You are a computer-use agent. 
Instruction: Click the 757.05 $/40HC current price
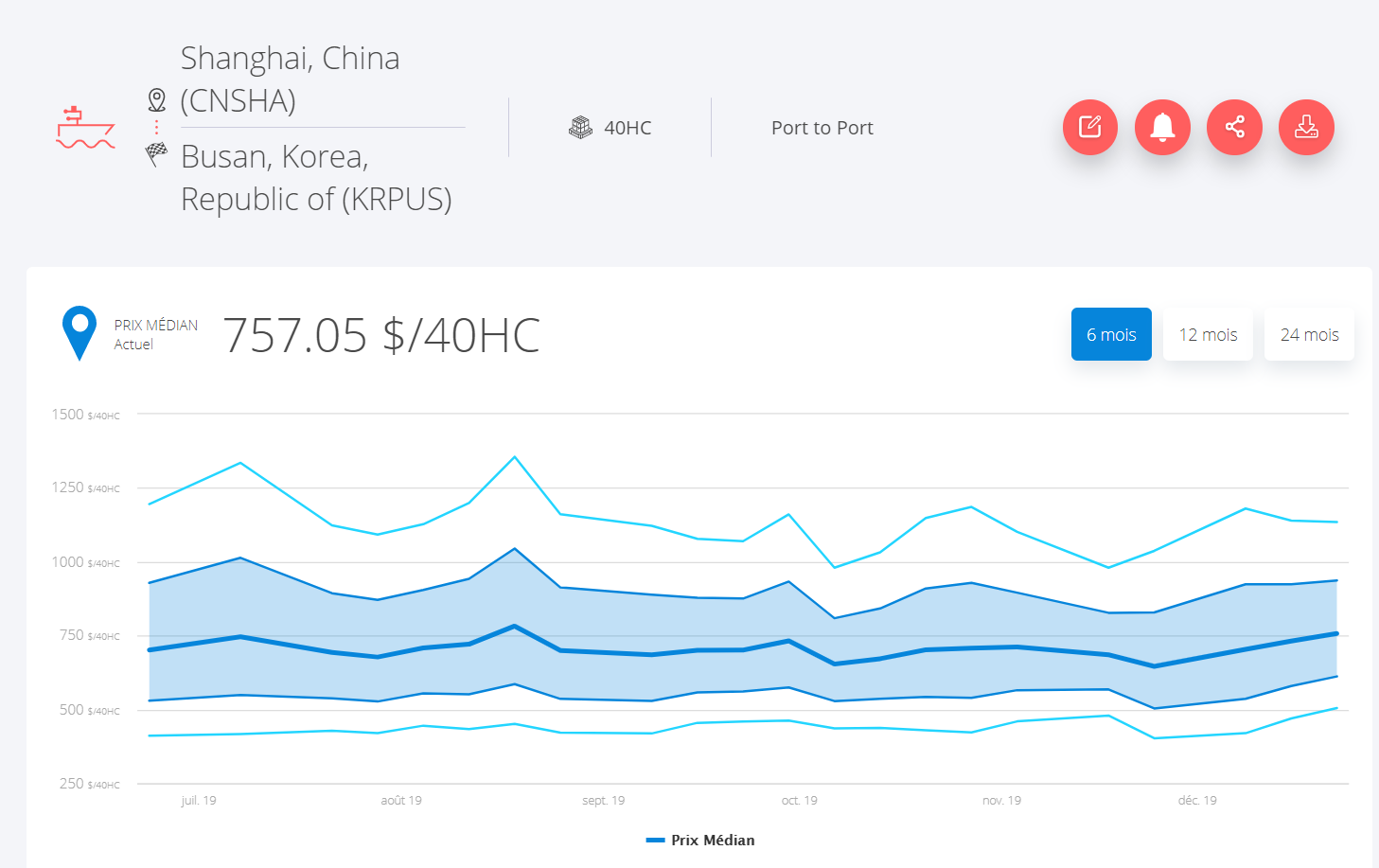381,335
